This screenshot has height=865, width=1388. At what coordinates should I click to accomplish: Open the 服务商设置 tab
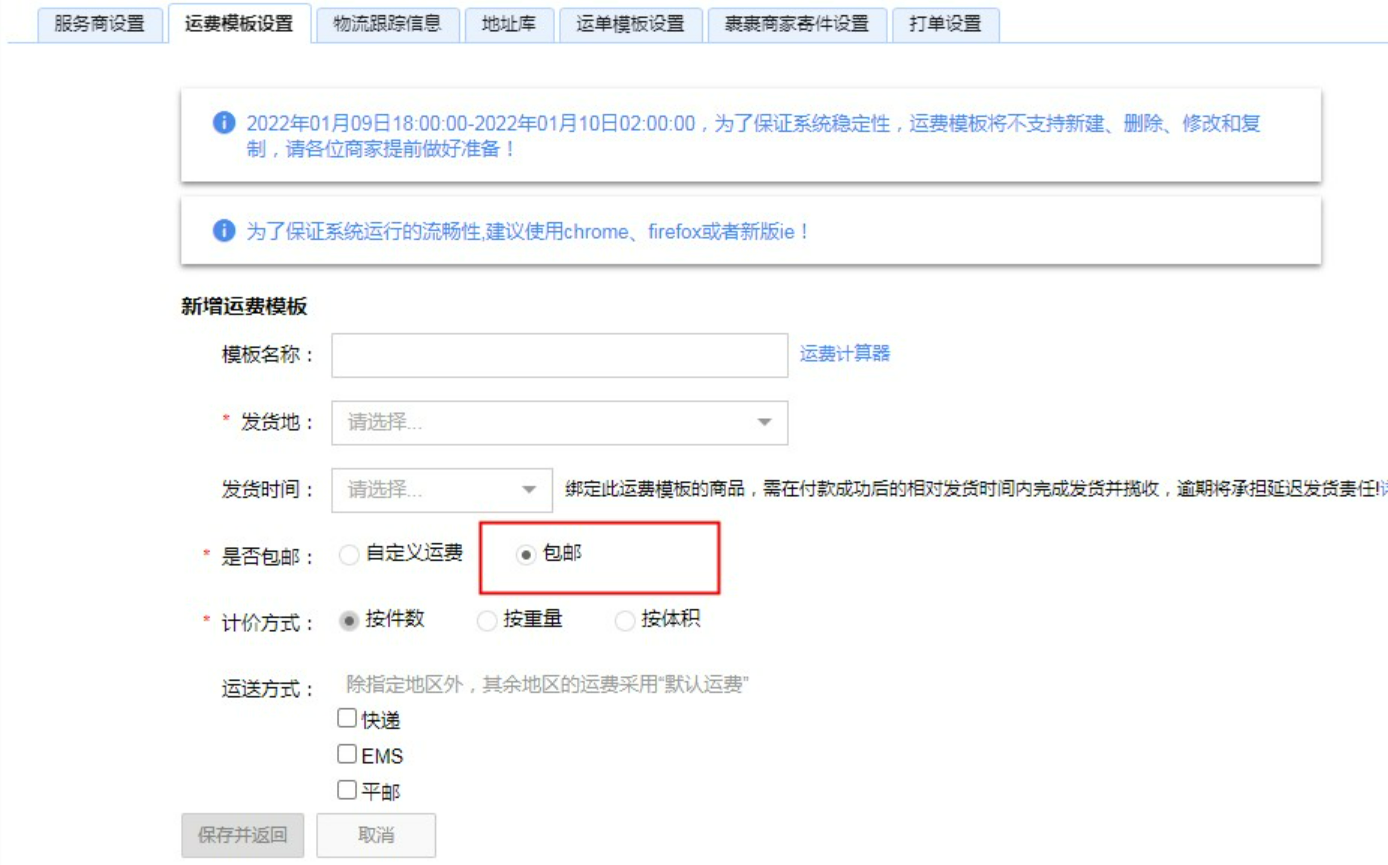pyautogui.click(x=100, y=24)
